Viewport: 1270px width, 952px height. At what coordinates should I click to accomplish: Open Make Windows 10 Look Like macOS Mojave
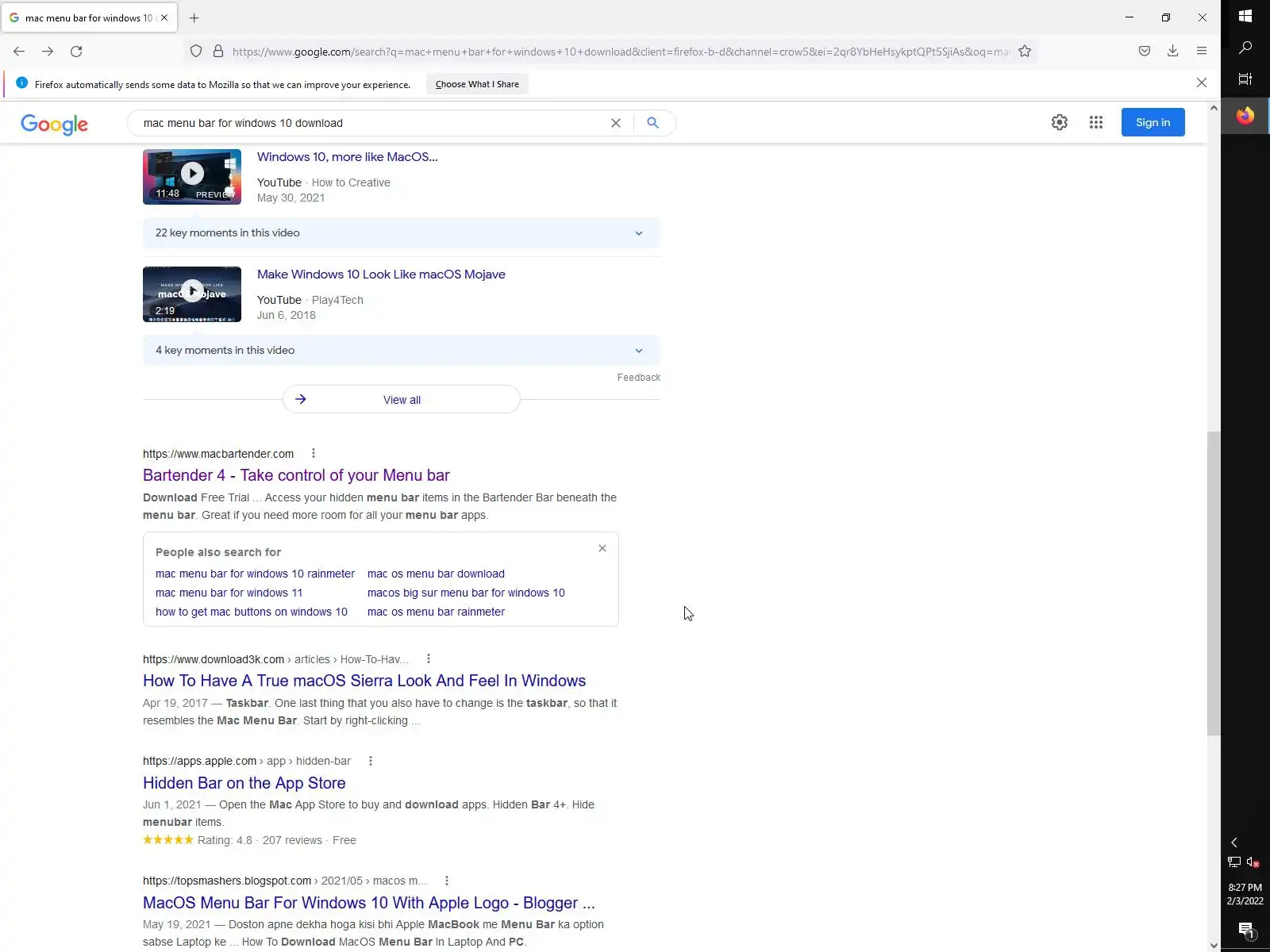point(381,274)
